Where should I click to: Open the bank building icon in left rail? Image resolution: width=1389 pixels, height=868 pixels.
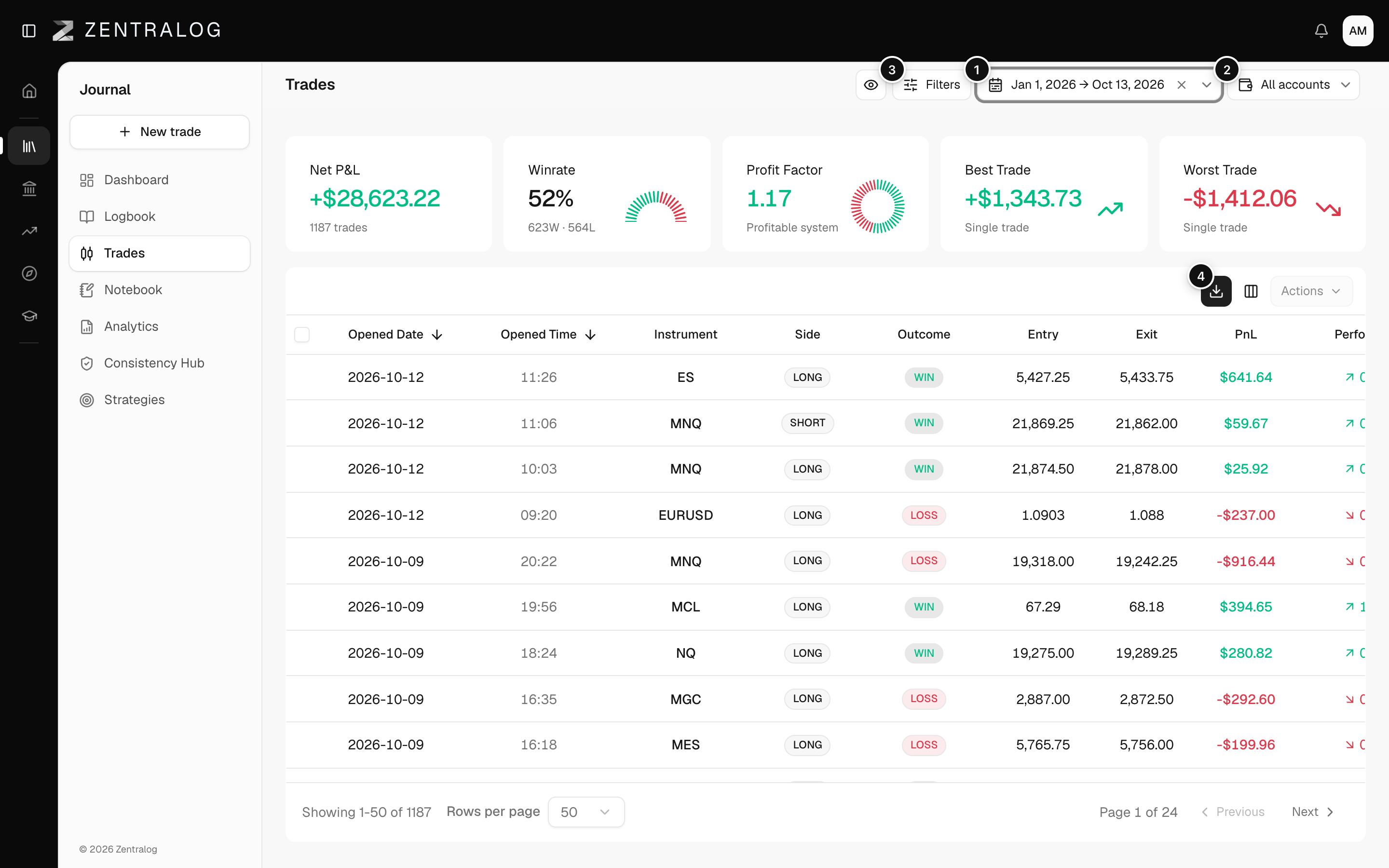pyautogui.click(x=29, y=188)
